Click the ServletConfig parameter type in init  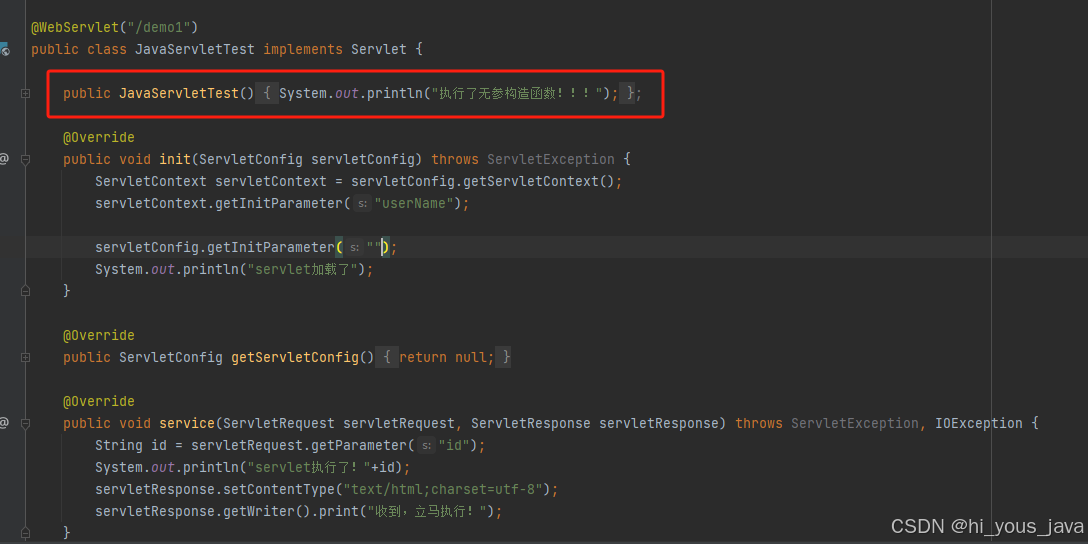(x=250, y=160)
